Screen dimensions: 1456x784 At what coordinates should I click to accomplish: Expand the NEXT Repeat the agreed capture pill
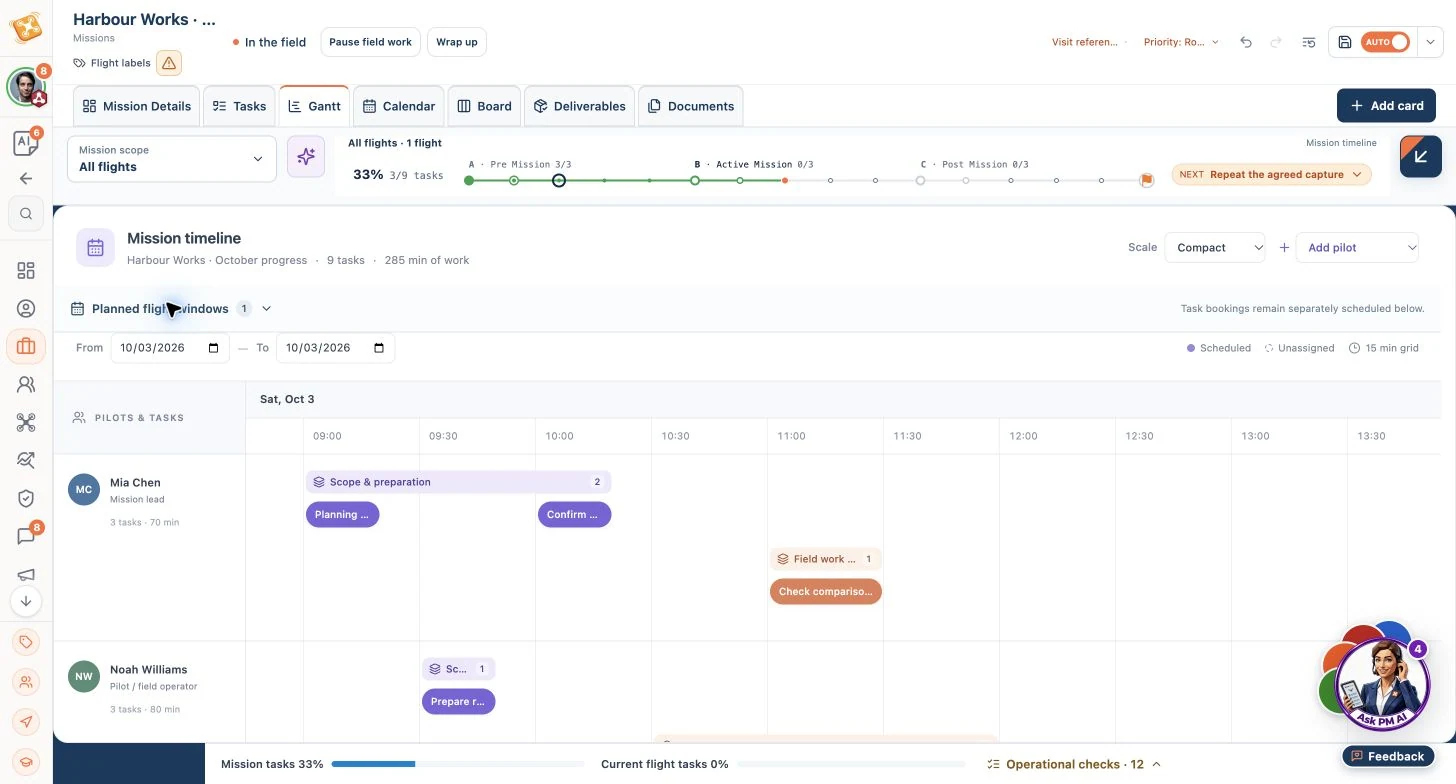pyautogui.click(x=1271, y=174)
